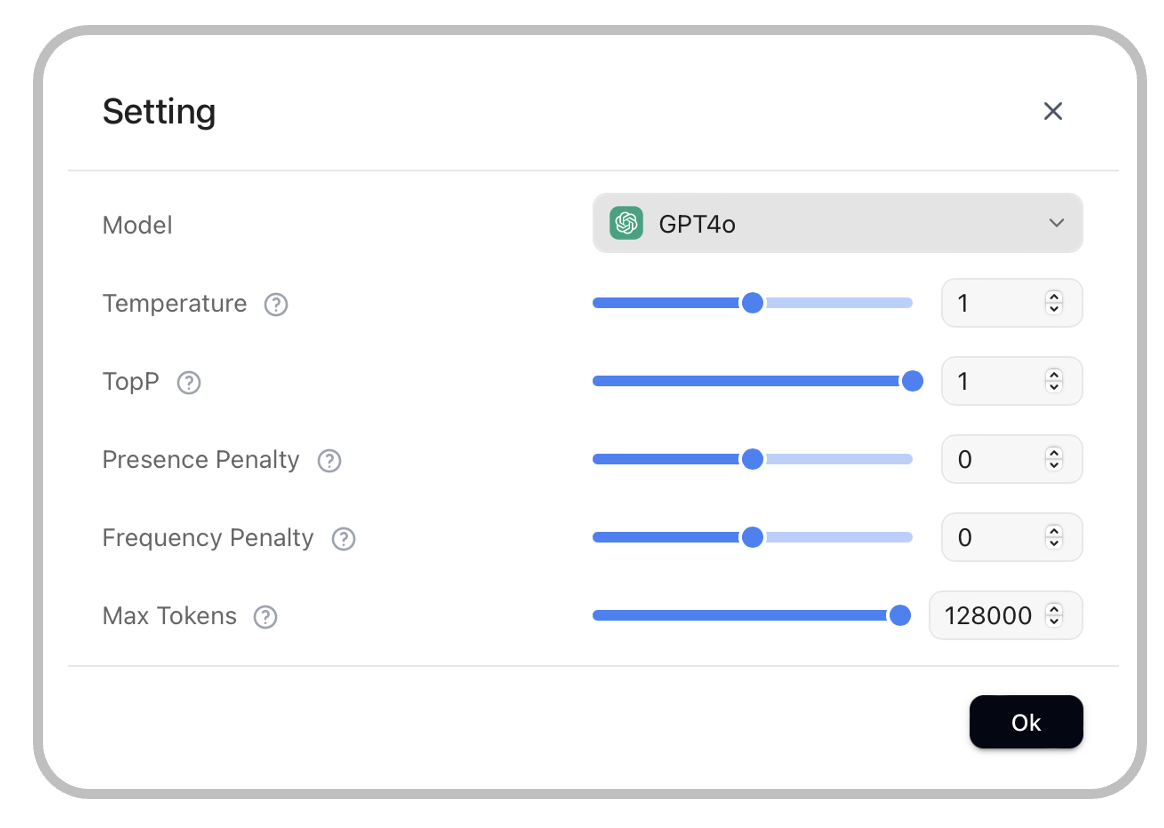Click the Max Tokens slider handle
Screen dimensions: 1164x828
900,615
